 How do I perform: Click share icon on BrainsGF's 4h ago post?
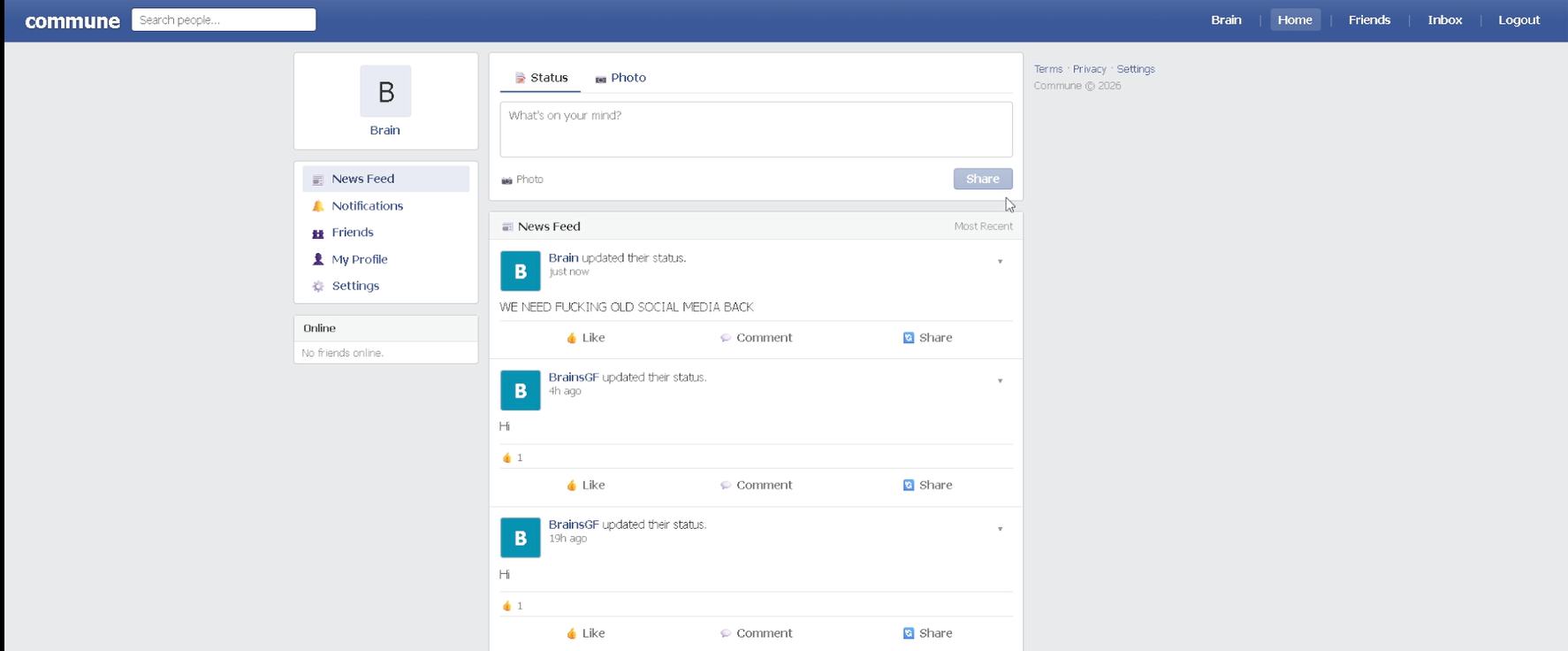point(909,486)
